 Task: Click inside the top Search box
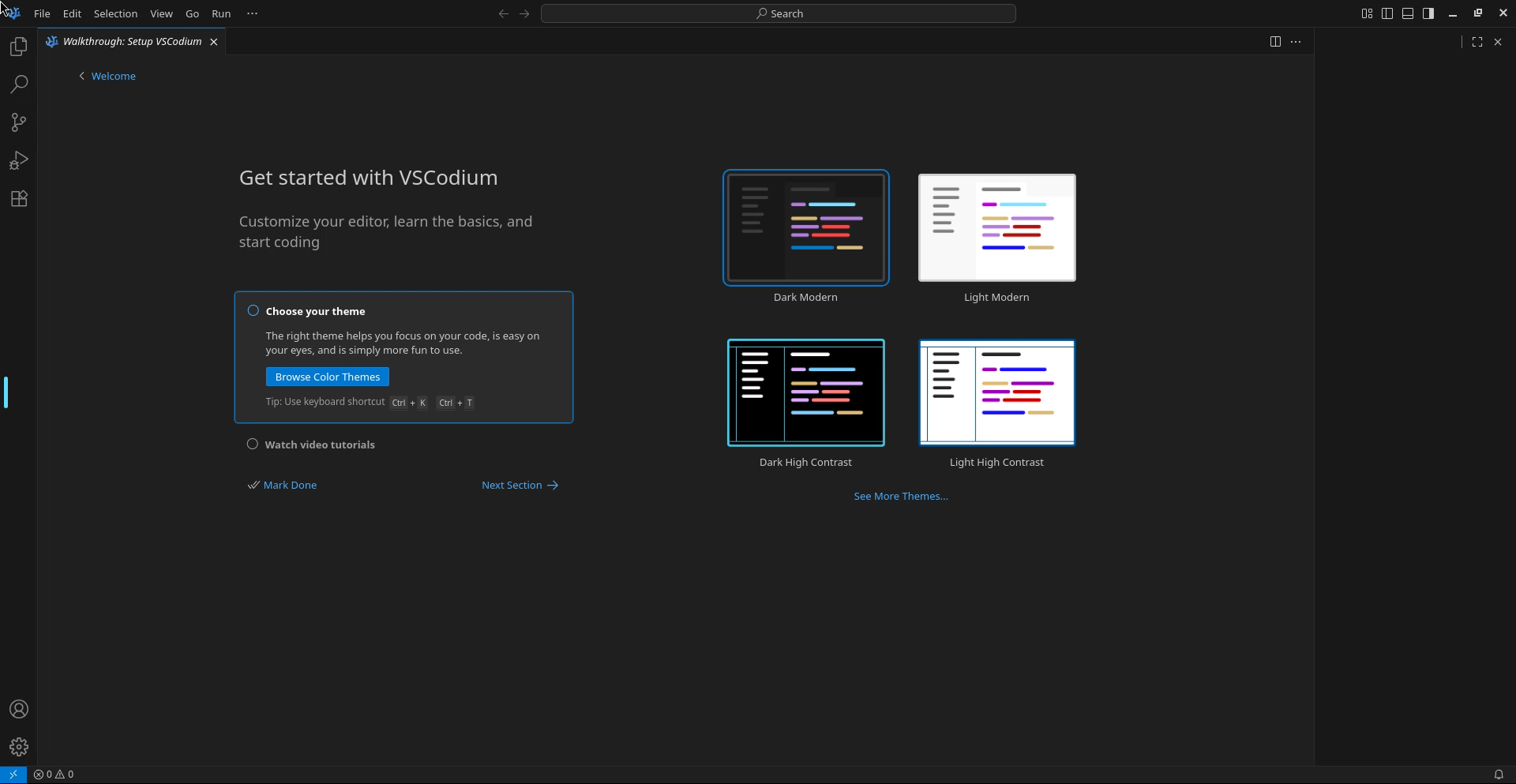point(779,13)
